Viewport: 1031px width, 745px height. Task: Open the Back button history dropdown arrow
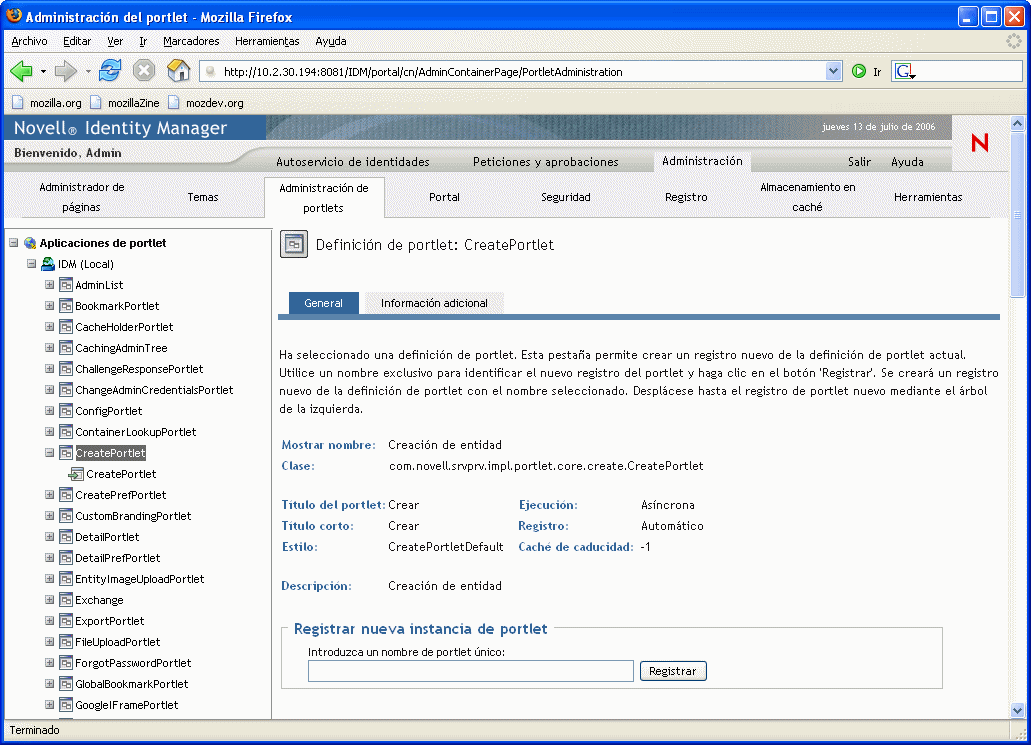43,71
